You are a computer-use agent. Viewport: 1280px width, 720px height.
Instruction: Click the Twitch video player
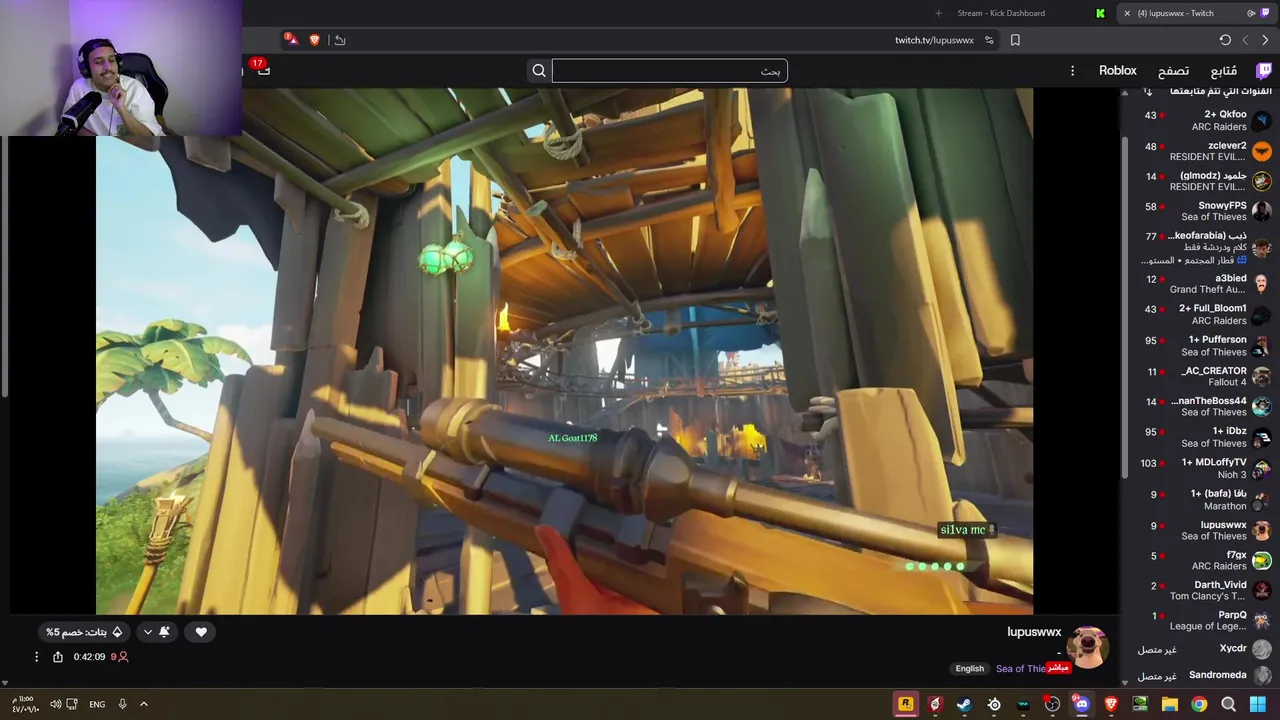564,351
